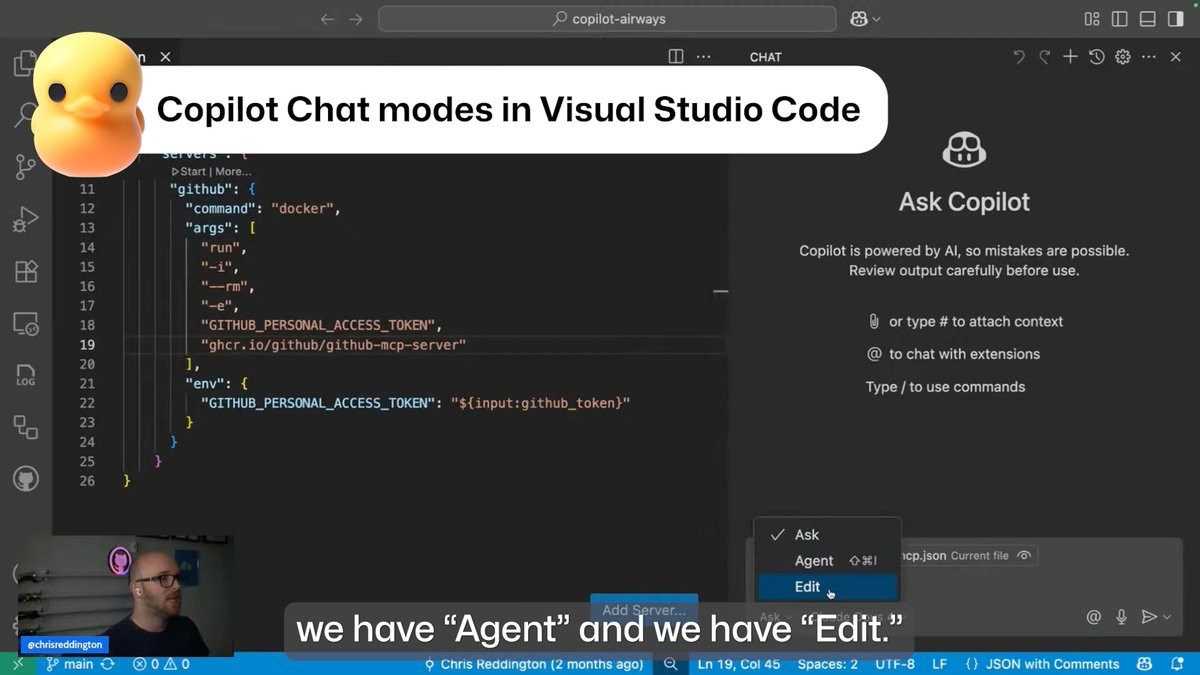Open notifications bell in status bar
The image size is (1200, 675).
pyautogui.click(x=1176, y=664)
